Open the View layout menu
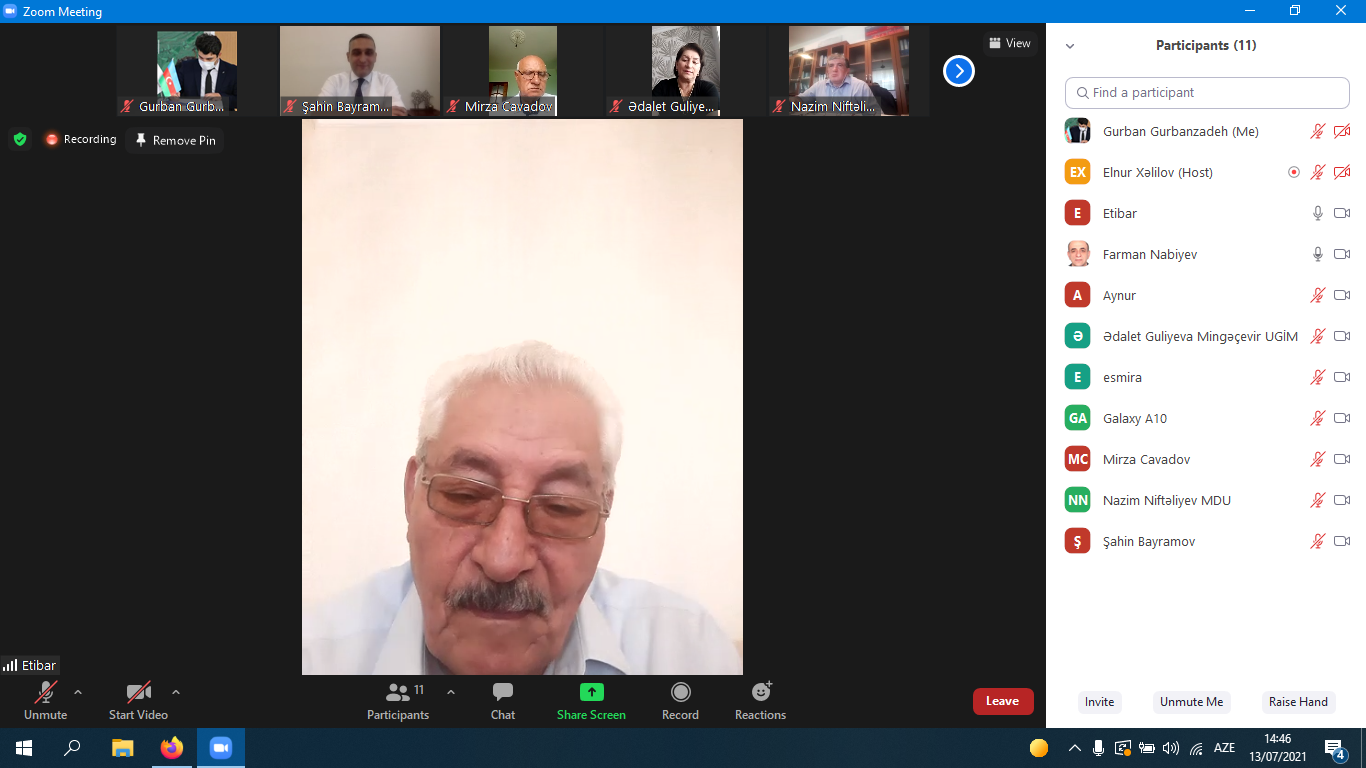 (1010, 43)
